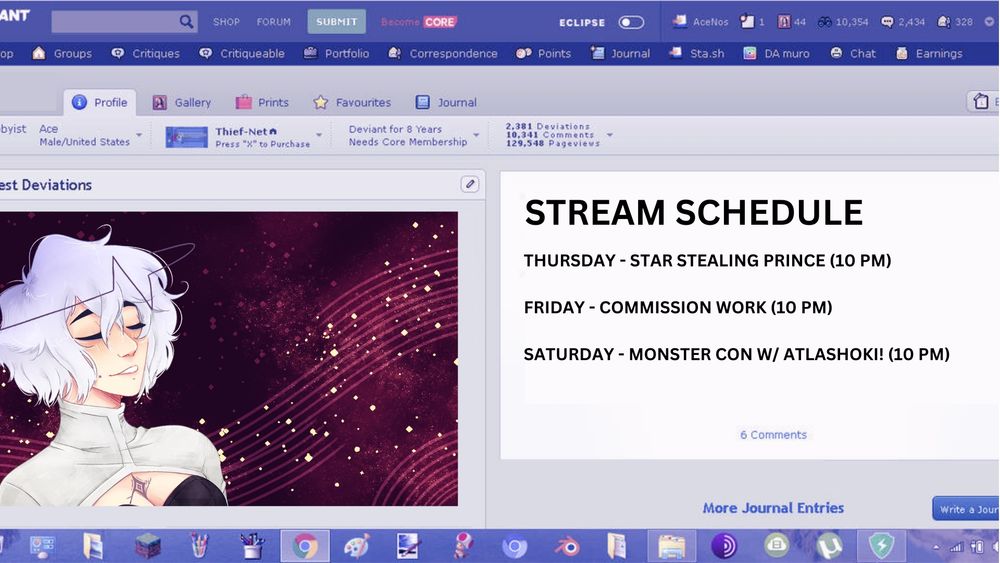Click the STREAM SCHEDULE journal heading
The width and height of the screenshot is (1000, 563).
[x=693, y=212]
